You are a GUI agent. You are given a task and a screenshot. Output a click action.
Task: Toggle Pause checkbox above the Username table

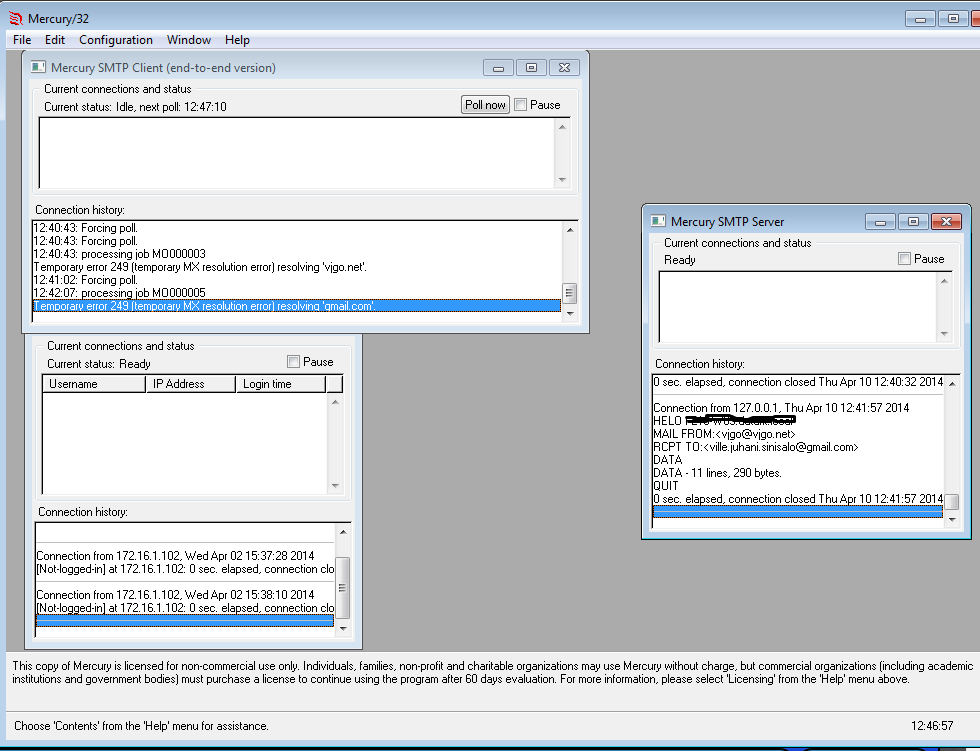(x=293, y=361)
